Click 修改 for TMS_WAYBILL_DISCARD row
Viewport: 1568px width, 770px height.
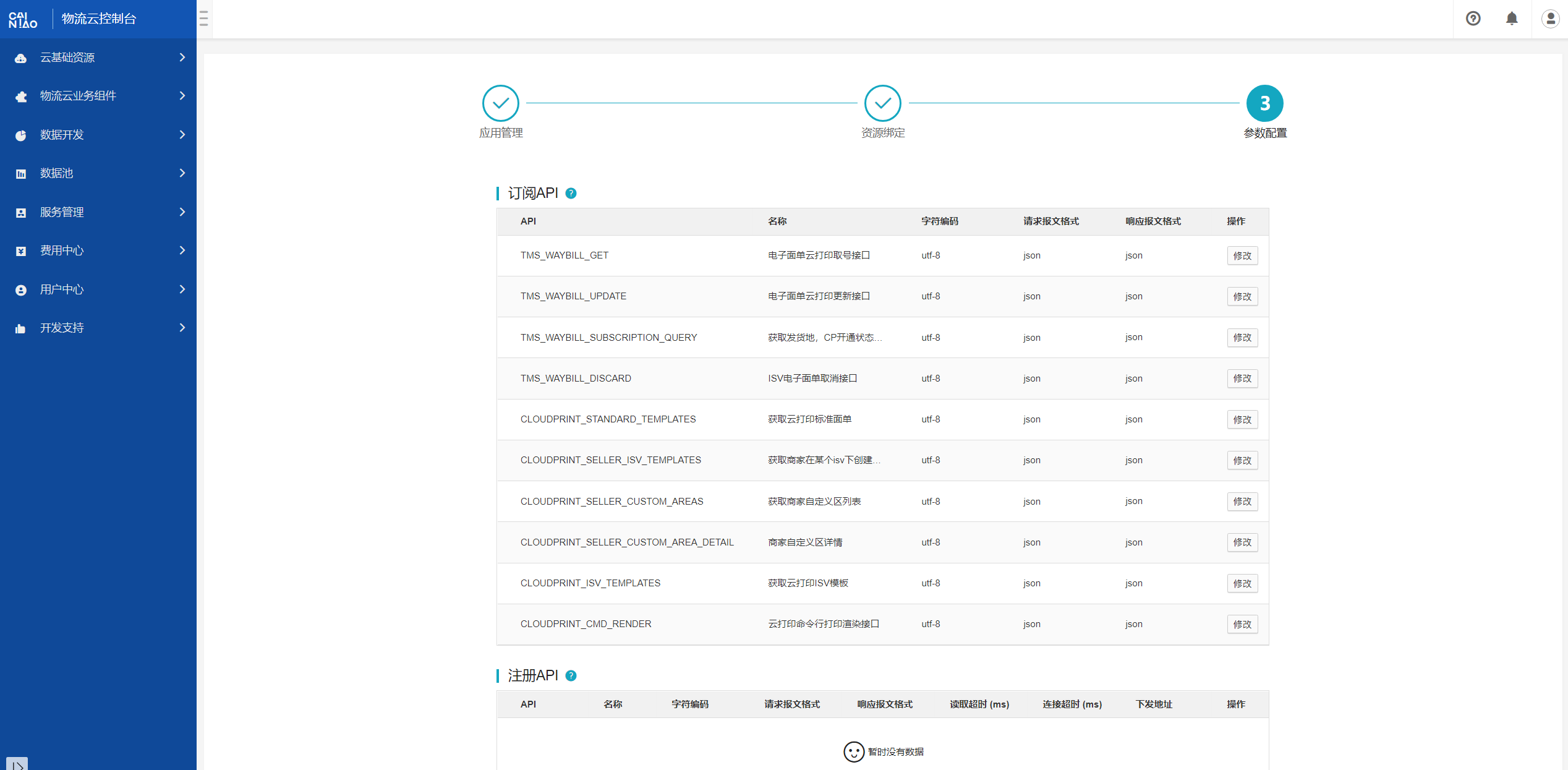tap(1242, 379)
